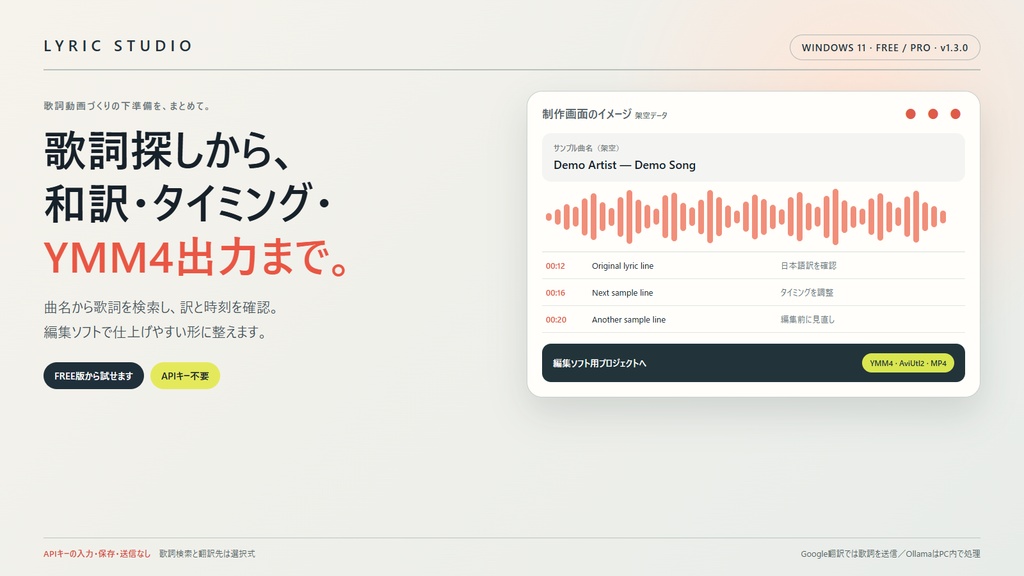The height and width of the screenshot is (576, 1024).
Task: Click the FREE版から試せます button
Action: 93,376
